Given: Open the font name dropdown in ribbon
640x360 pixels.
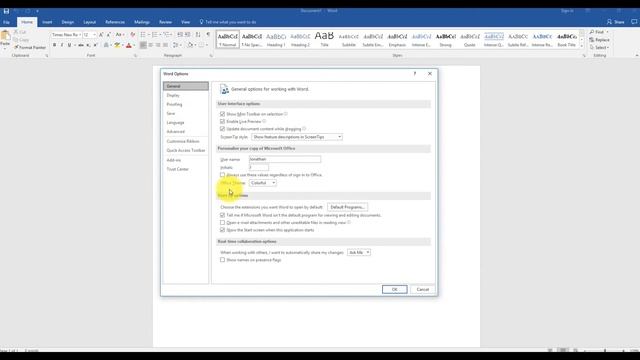Looking at the screenshot, I should (80, 35).
